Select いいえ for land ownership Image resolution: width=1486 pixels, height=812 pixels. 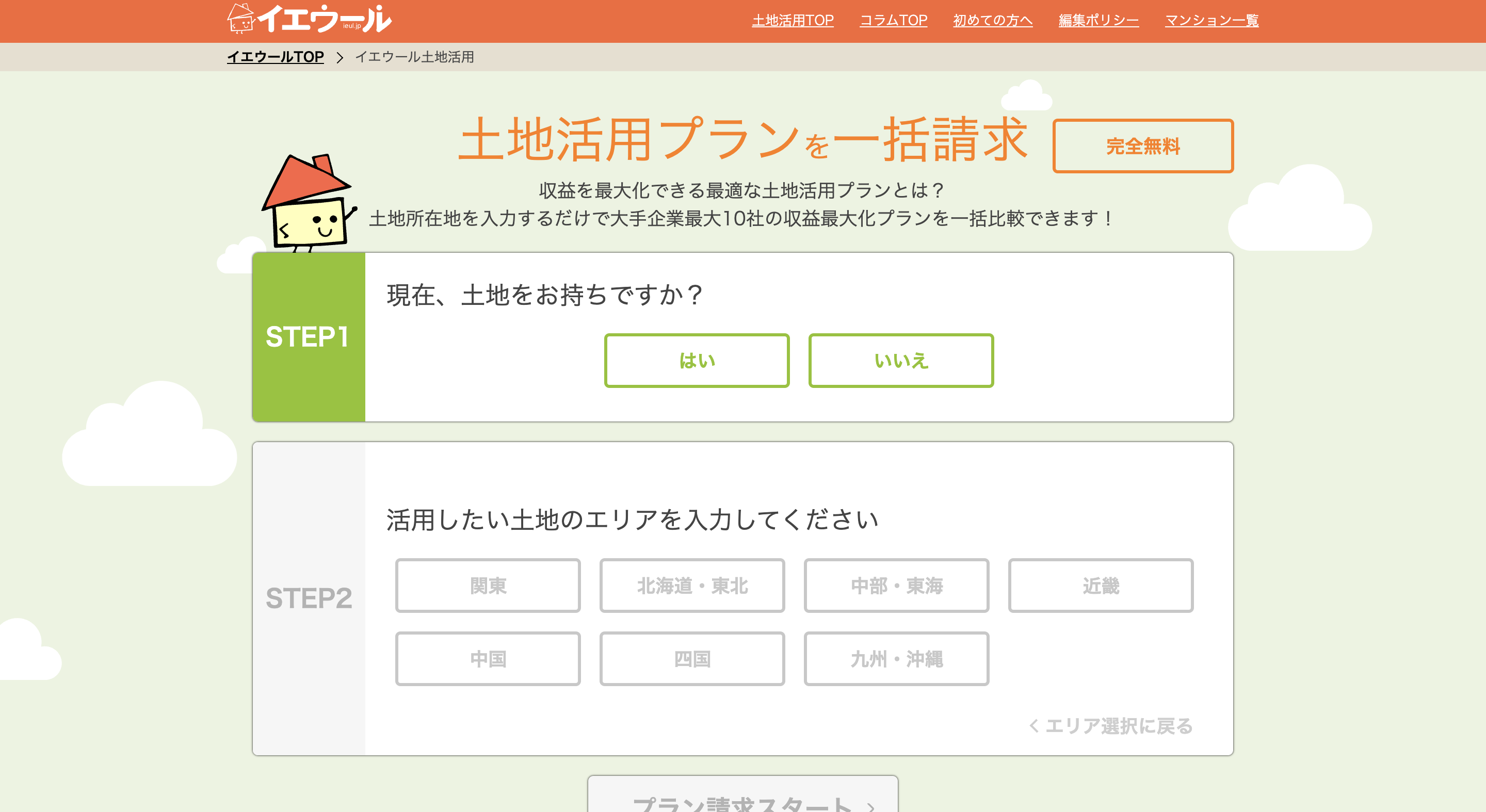901,360
